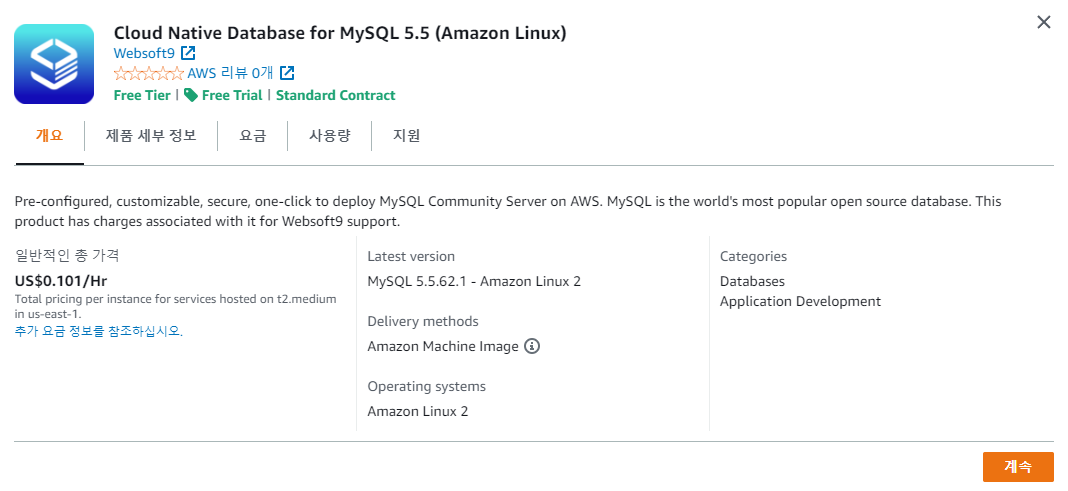Open the 지원 tab
1068x491 pixels.
coord(407,136)
